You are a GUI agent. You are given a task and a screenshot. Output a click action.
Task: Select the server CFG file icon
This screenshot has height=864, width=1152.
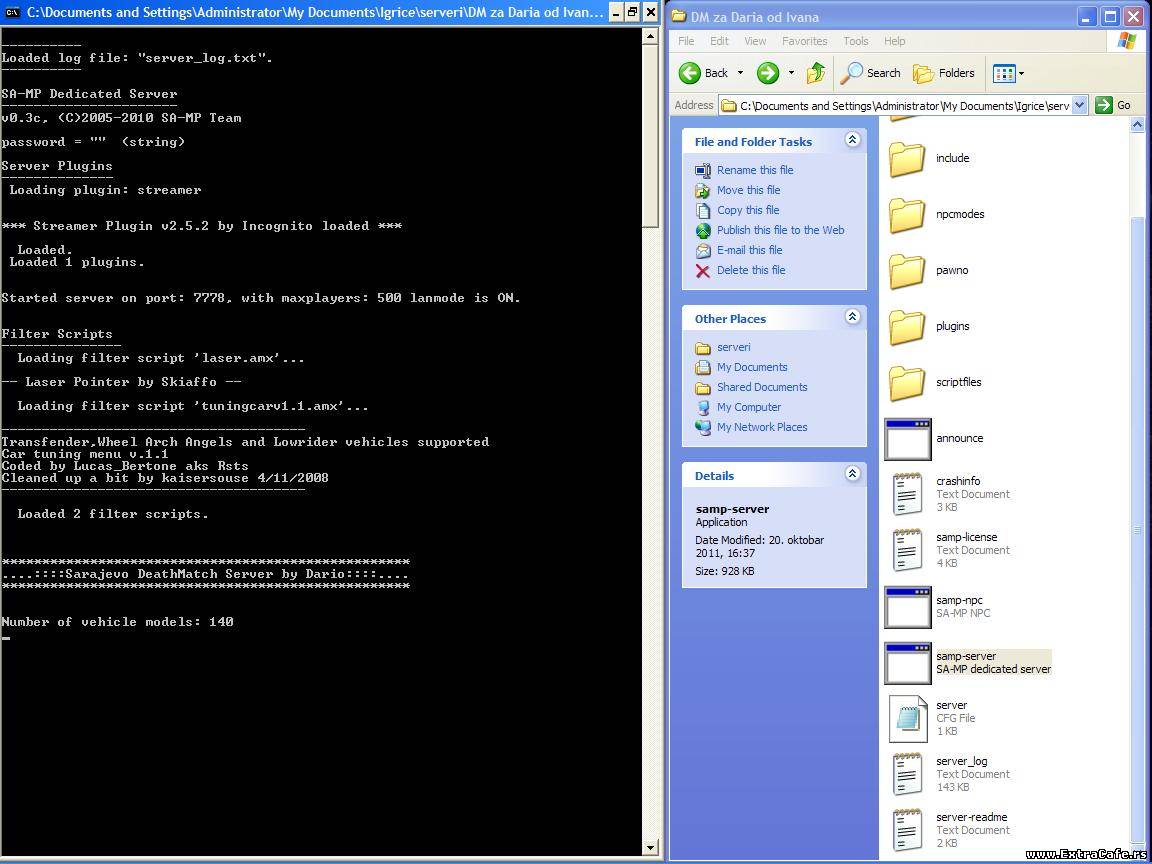click(907, 718)
